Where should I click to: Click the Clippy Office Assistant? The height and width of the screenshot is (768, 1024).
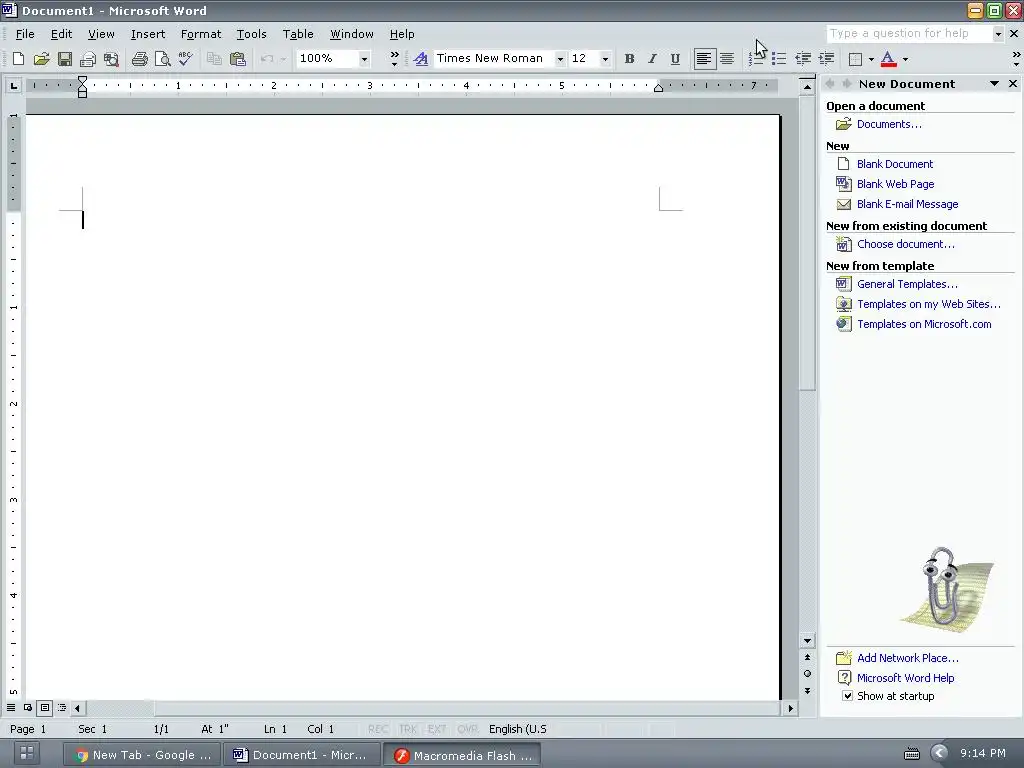tap(946, 589)
